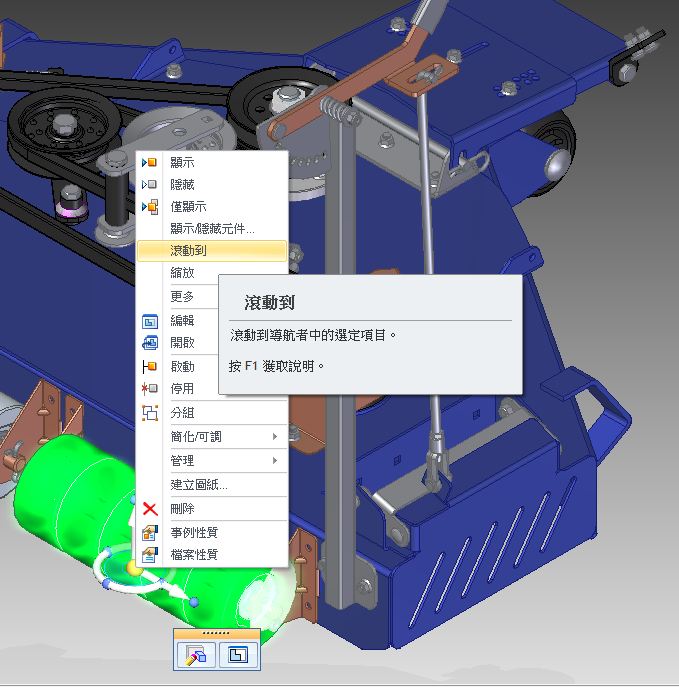Open the 更多 menu entry

(x=182, y=297)
